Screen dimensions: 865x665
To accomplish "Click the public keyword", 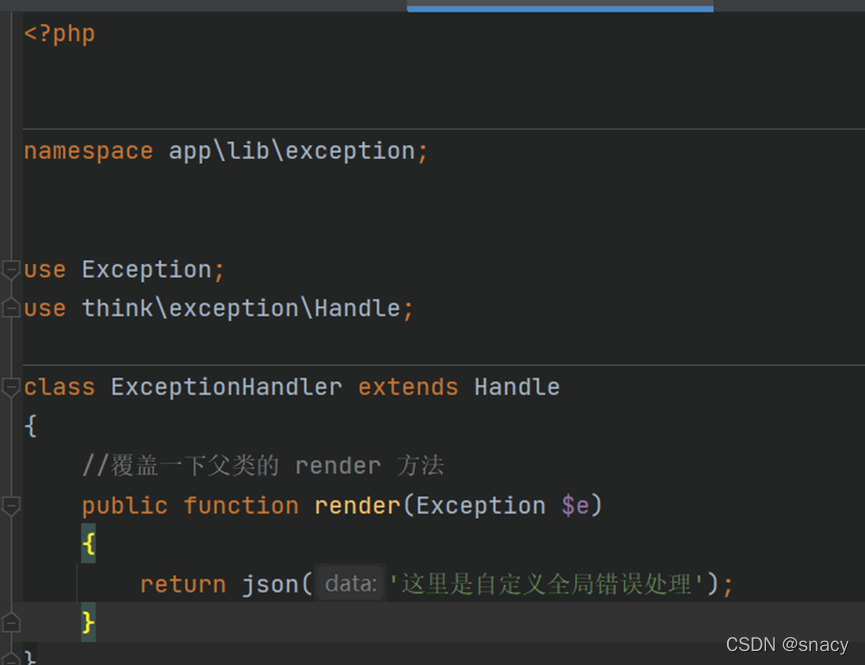I will pos(125,506).
